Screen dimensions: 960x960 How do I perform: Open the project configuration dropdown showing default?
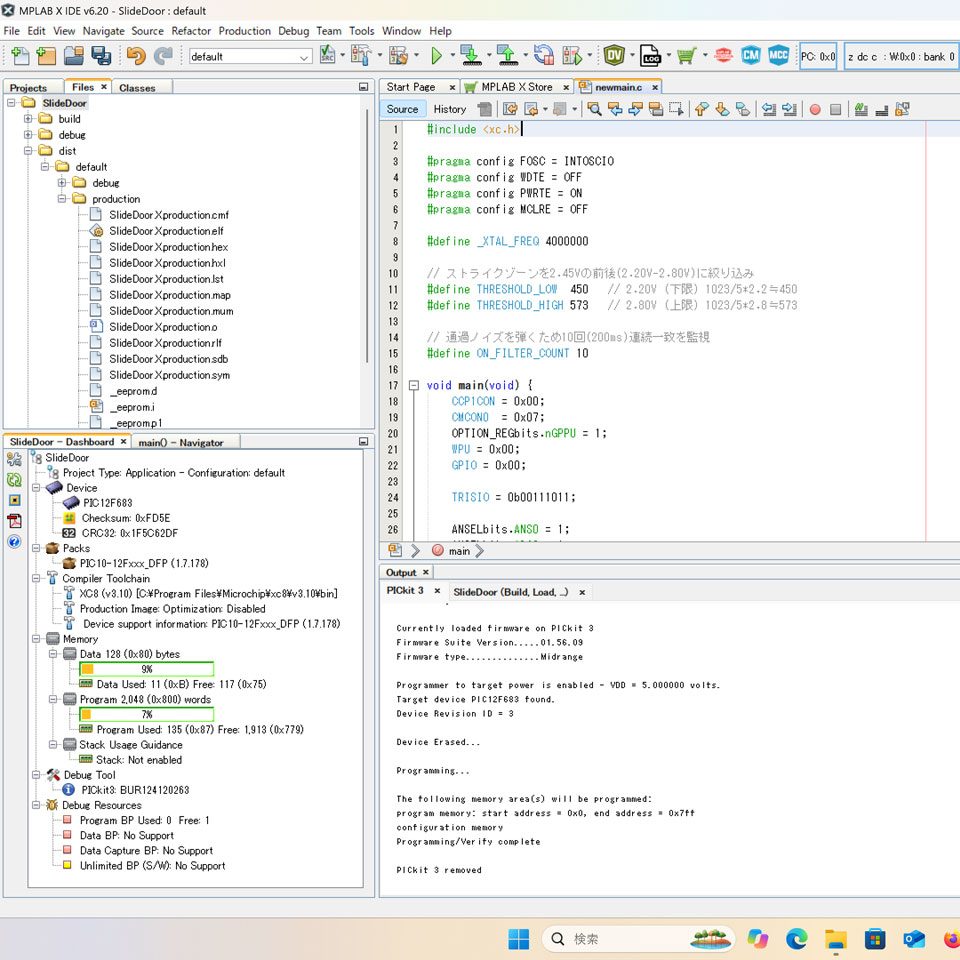250,56
